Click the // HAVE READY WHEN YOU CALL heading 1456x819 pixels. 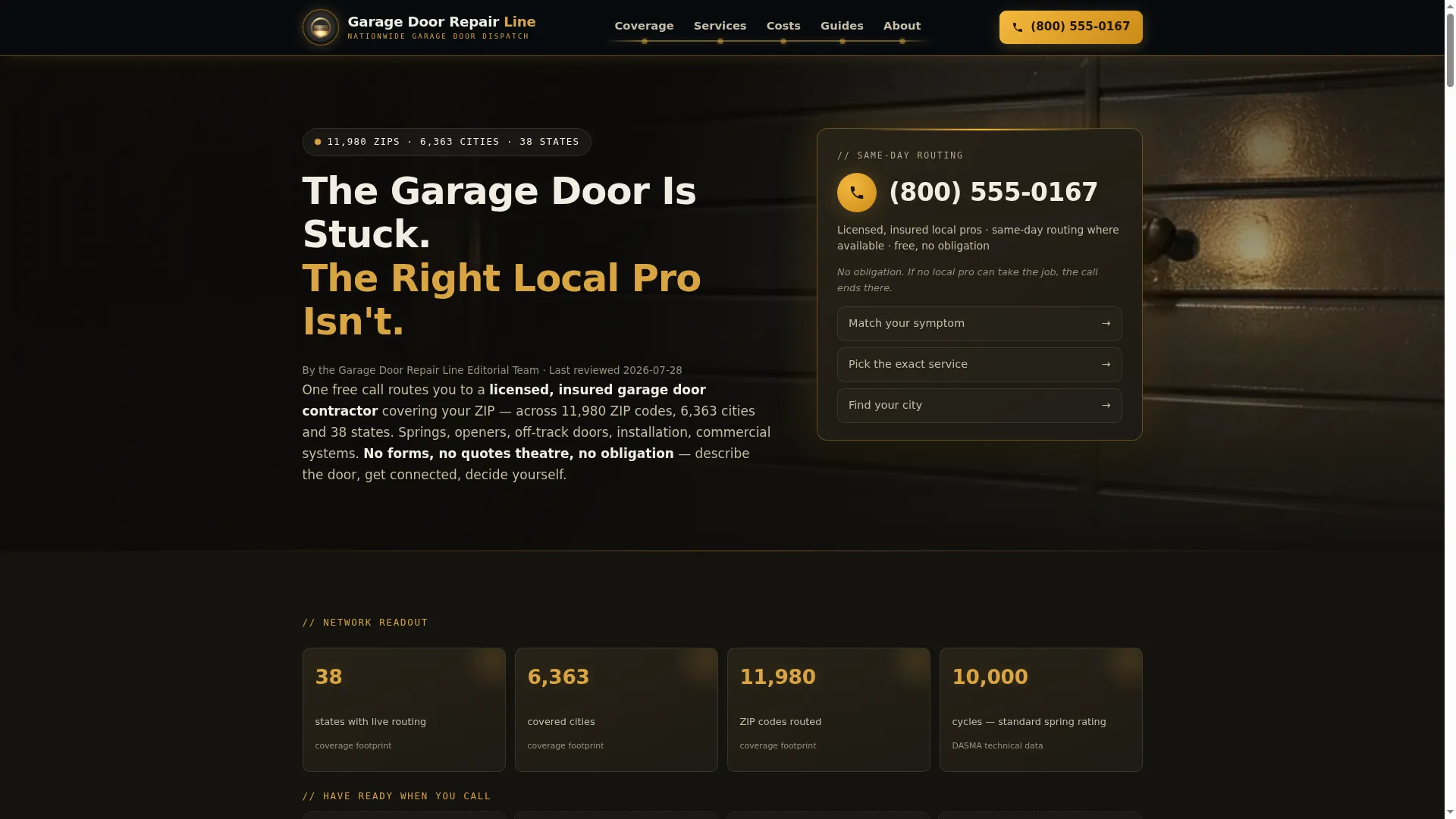[396, 796]
